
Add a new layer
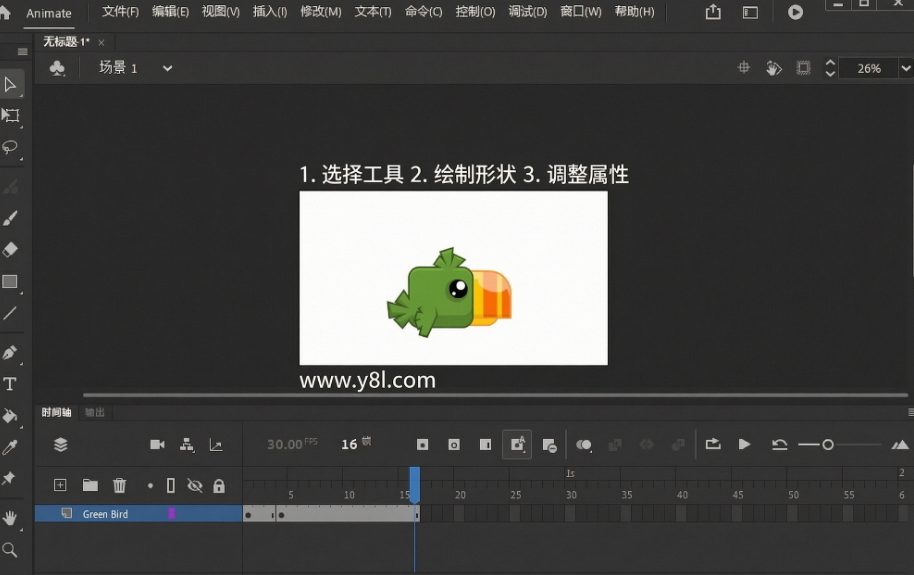(x=60, y=485)
